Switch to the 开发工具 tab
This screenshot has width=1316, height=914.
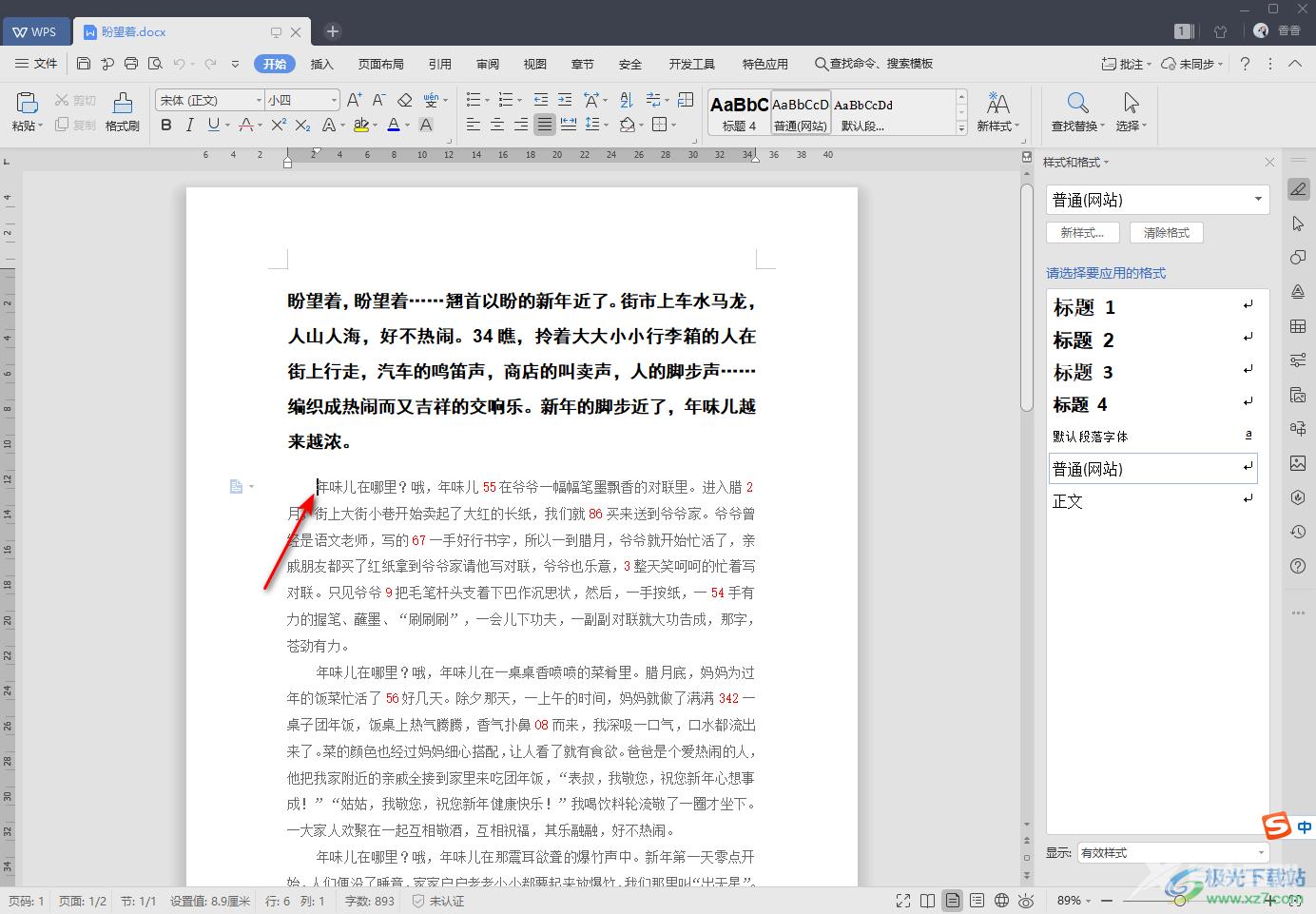pos(692,64)
